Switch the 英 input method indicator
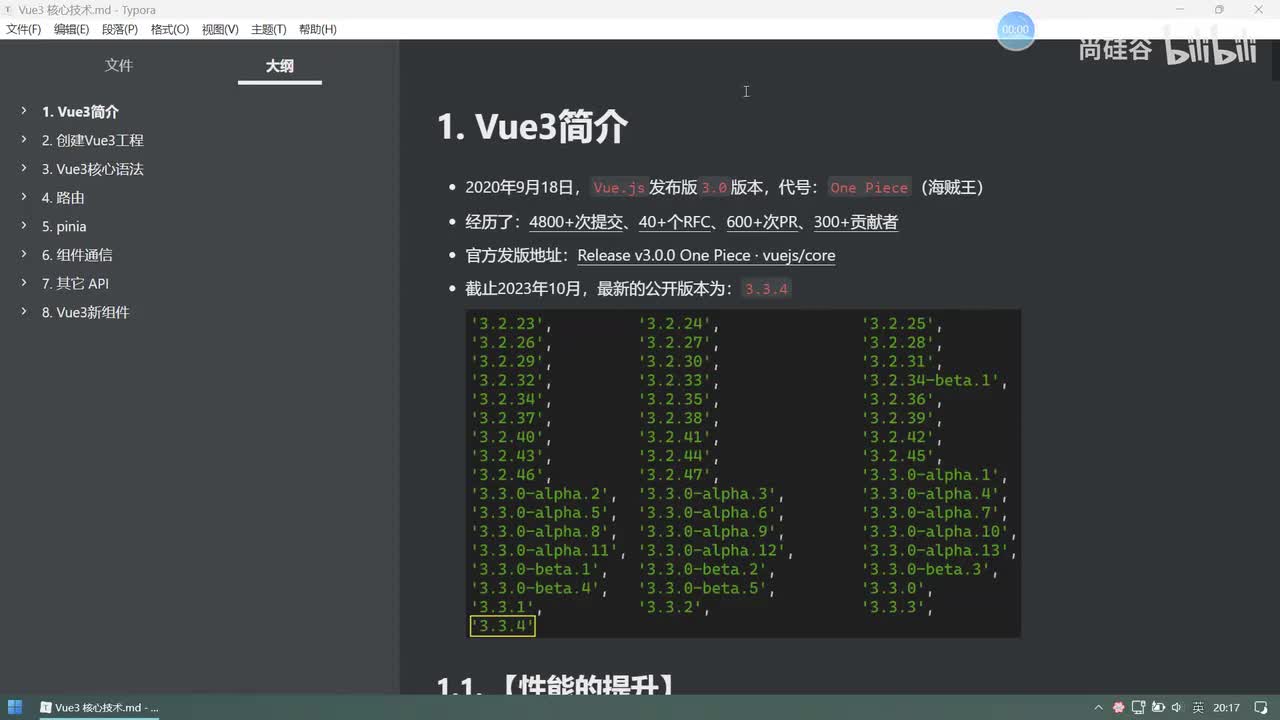 tap(1197, 707)
